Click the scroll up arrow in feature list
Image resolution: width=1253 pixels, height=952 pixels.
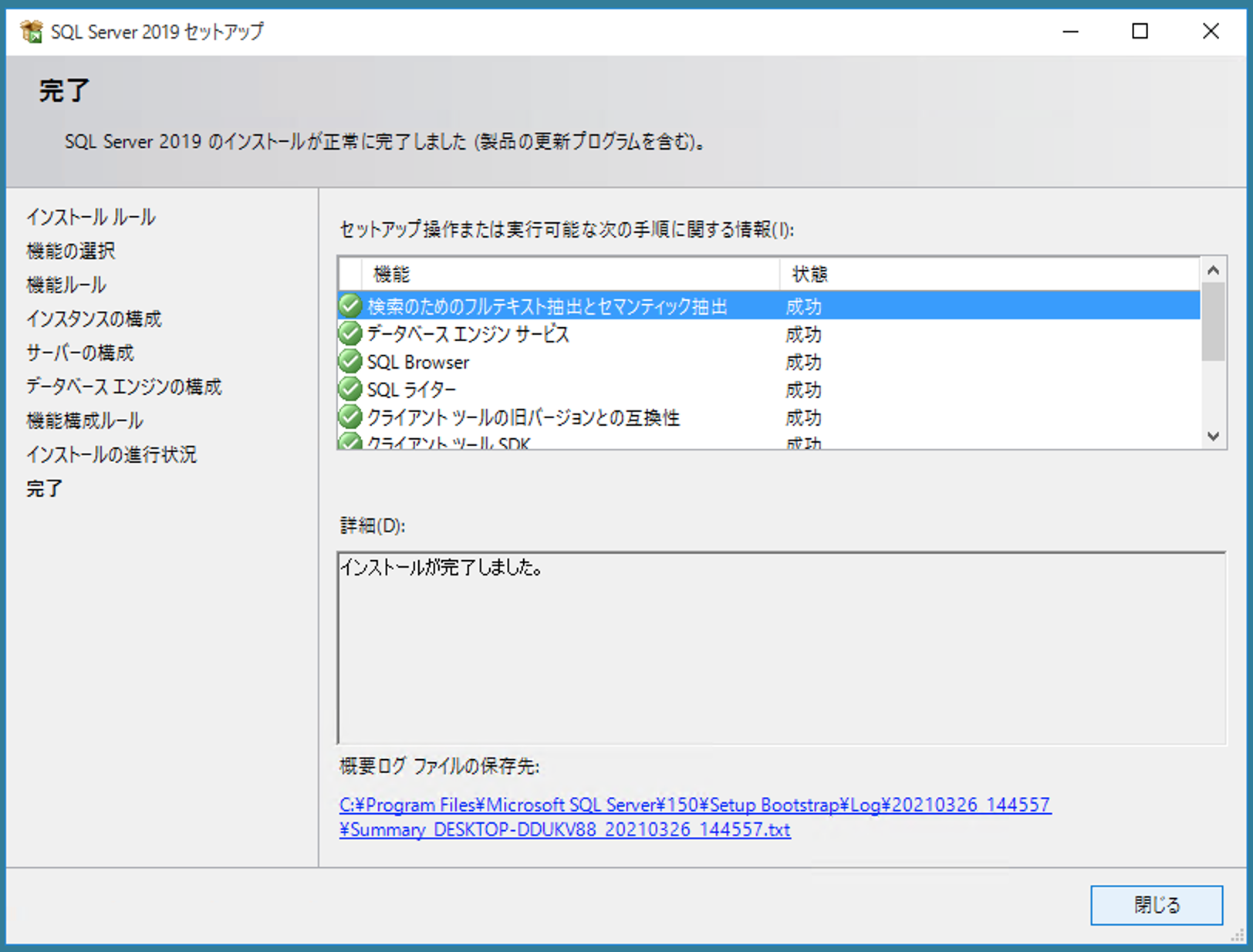(1213, 270)
